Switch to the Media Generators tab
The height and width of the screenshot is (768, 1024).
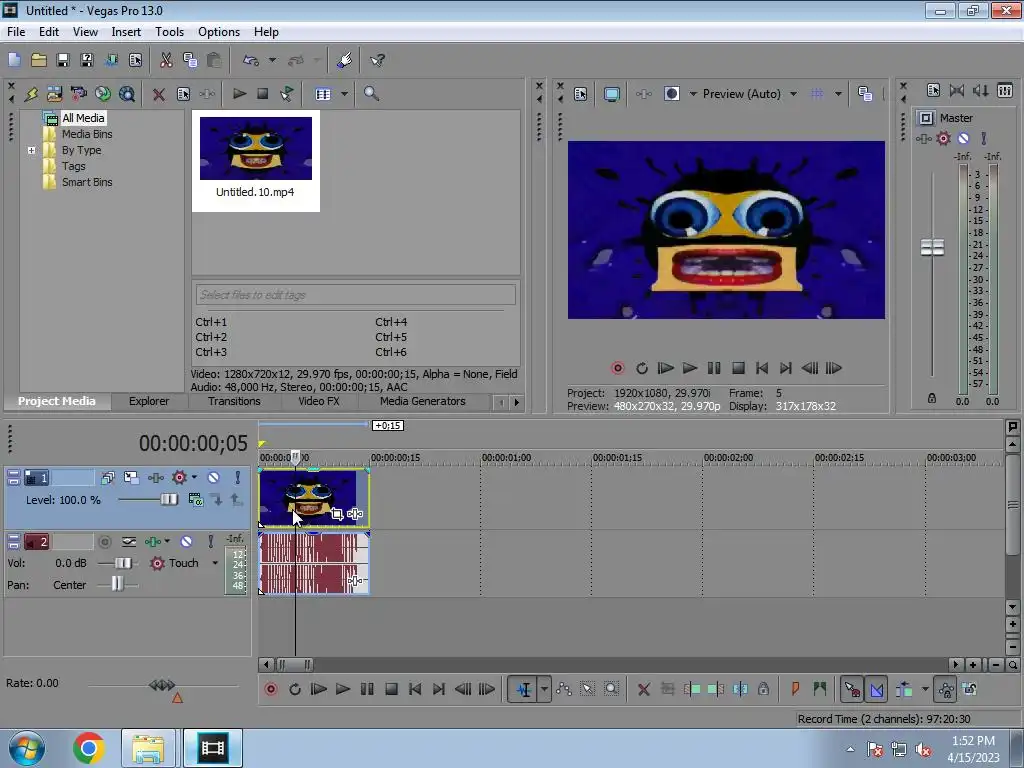(x=423, y=401)
